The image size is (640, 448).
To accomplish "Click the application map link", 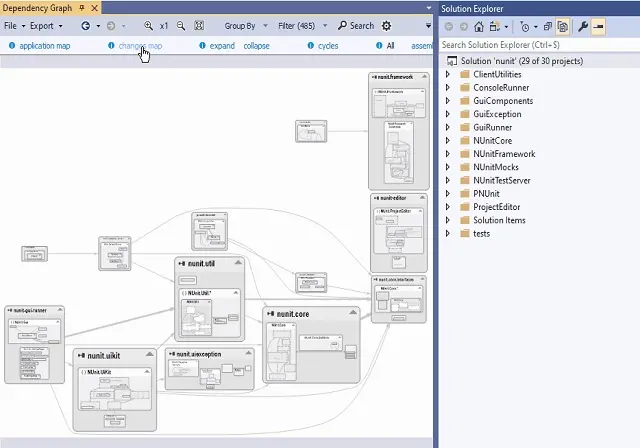I will click(47, 46).
